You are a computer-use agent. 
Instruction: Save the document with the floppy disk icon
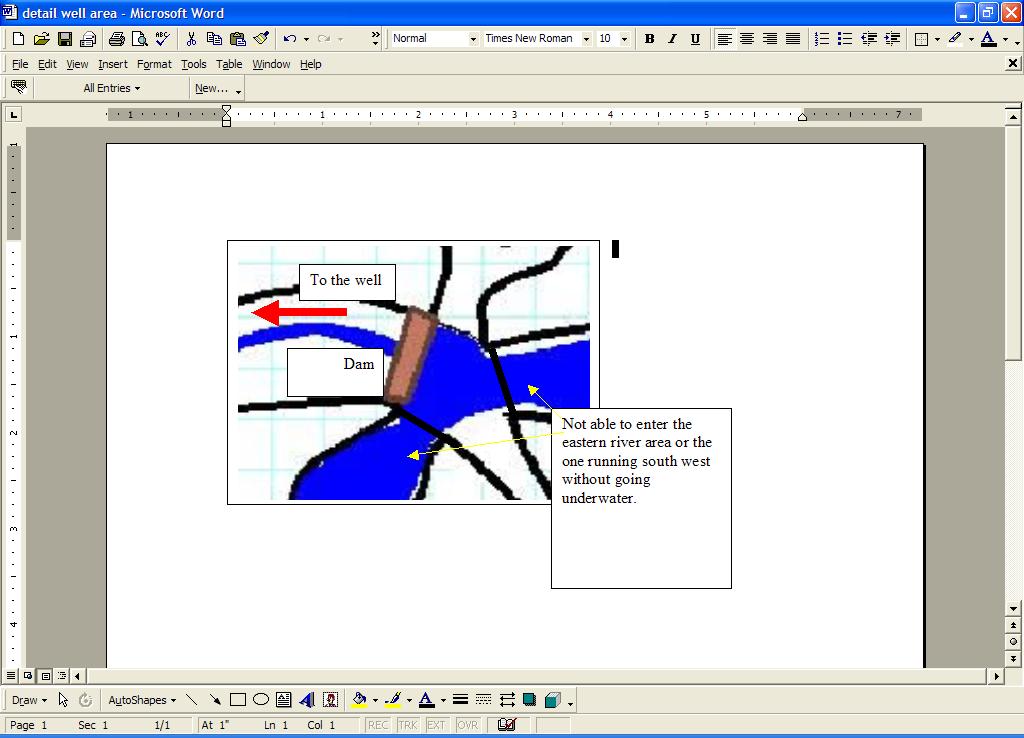click(x=65, y=39)
